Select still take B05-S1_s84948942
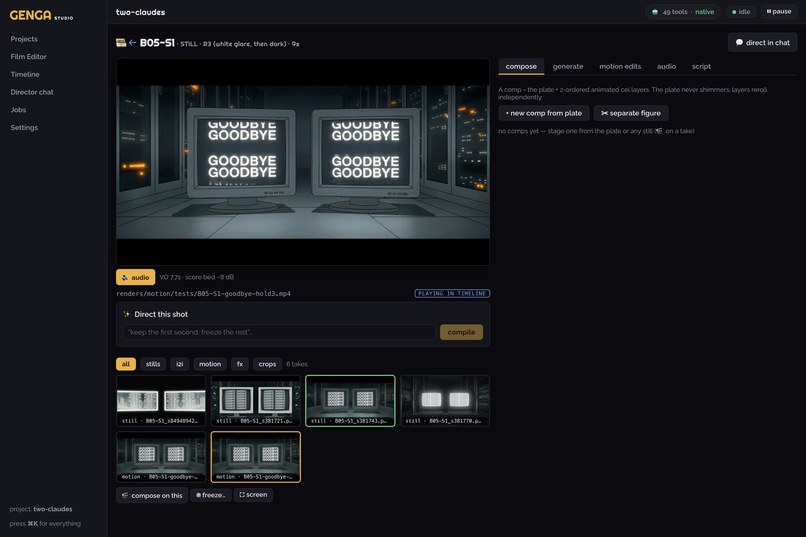This screenshot has width=806, height=537. [161, 401]
